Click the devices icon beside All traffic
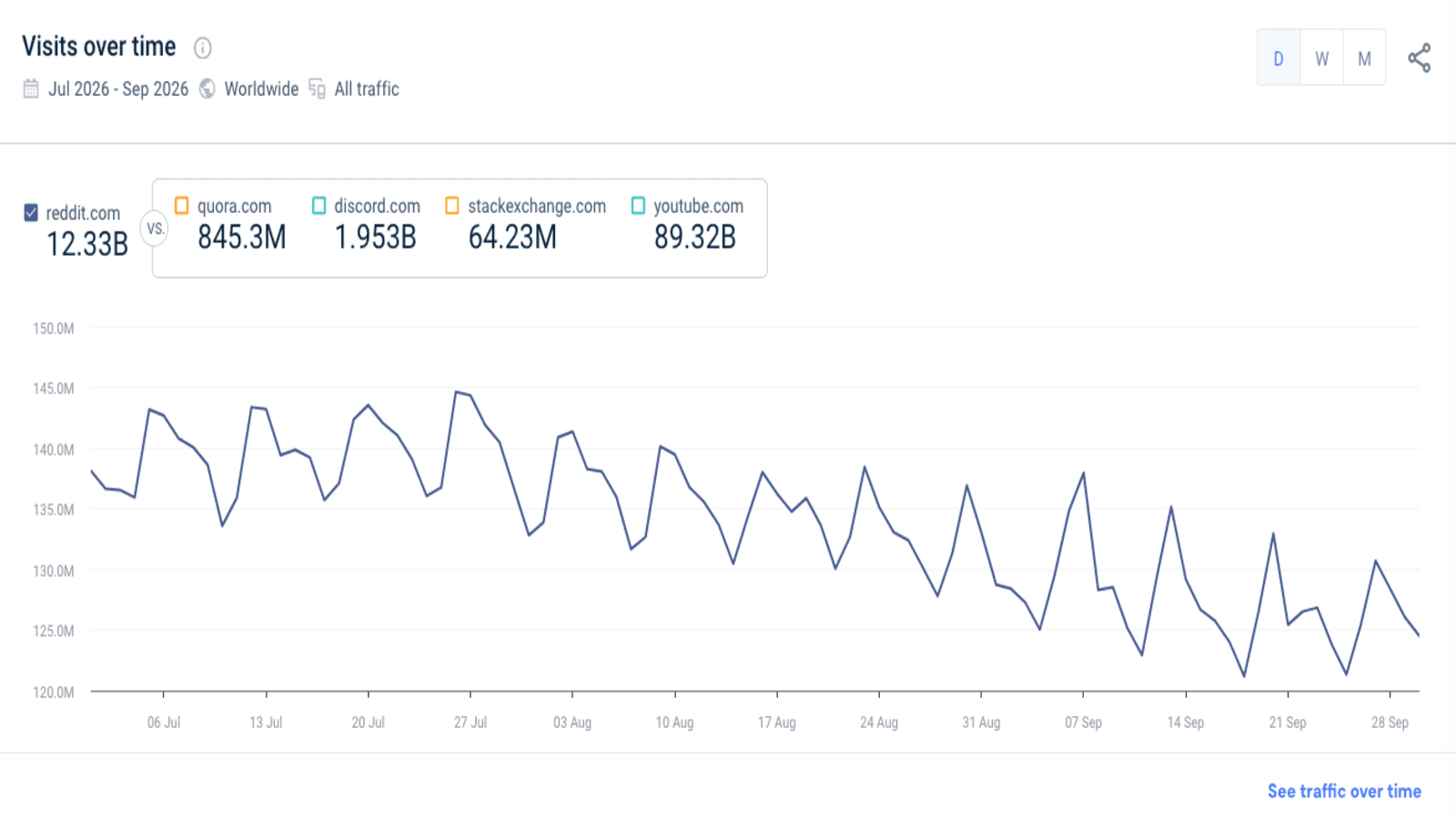 [317, 88]
